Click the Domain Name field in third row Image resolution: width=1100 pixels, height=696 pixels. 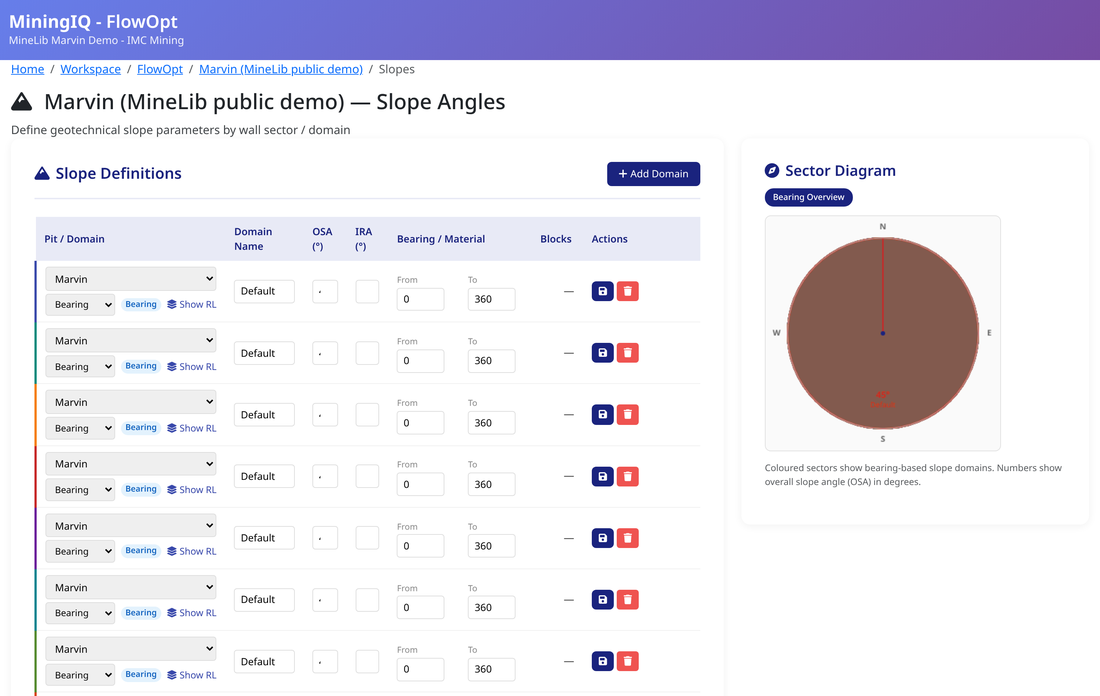click(x=264, y=415)
